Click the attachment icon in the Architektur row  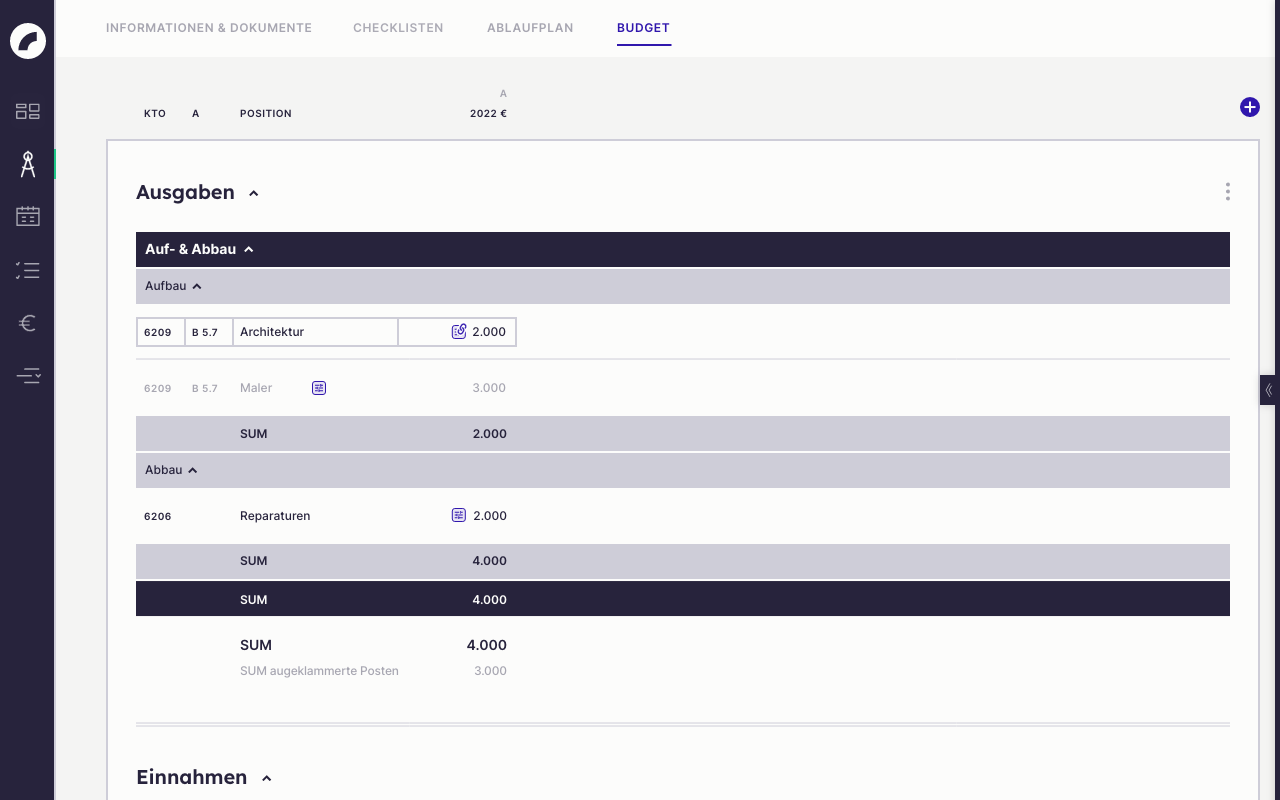pos(459,331)
